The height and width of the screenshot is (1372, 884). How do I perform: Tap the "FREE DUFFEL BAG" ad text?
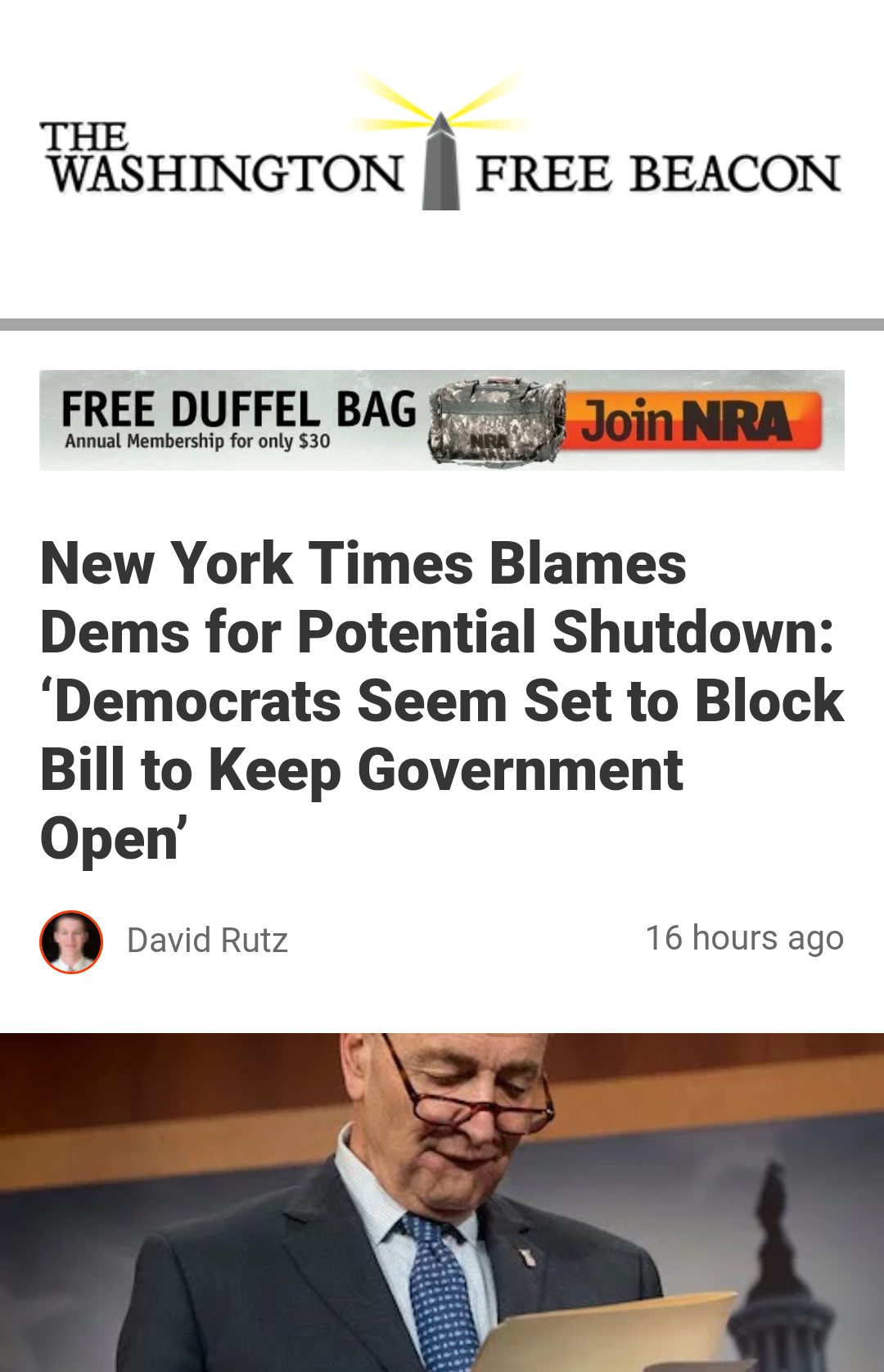[x=239, y=409]
